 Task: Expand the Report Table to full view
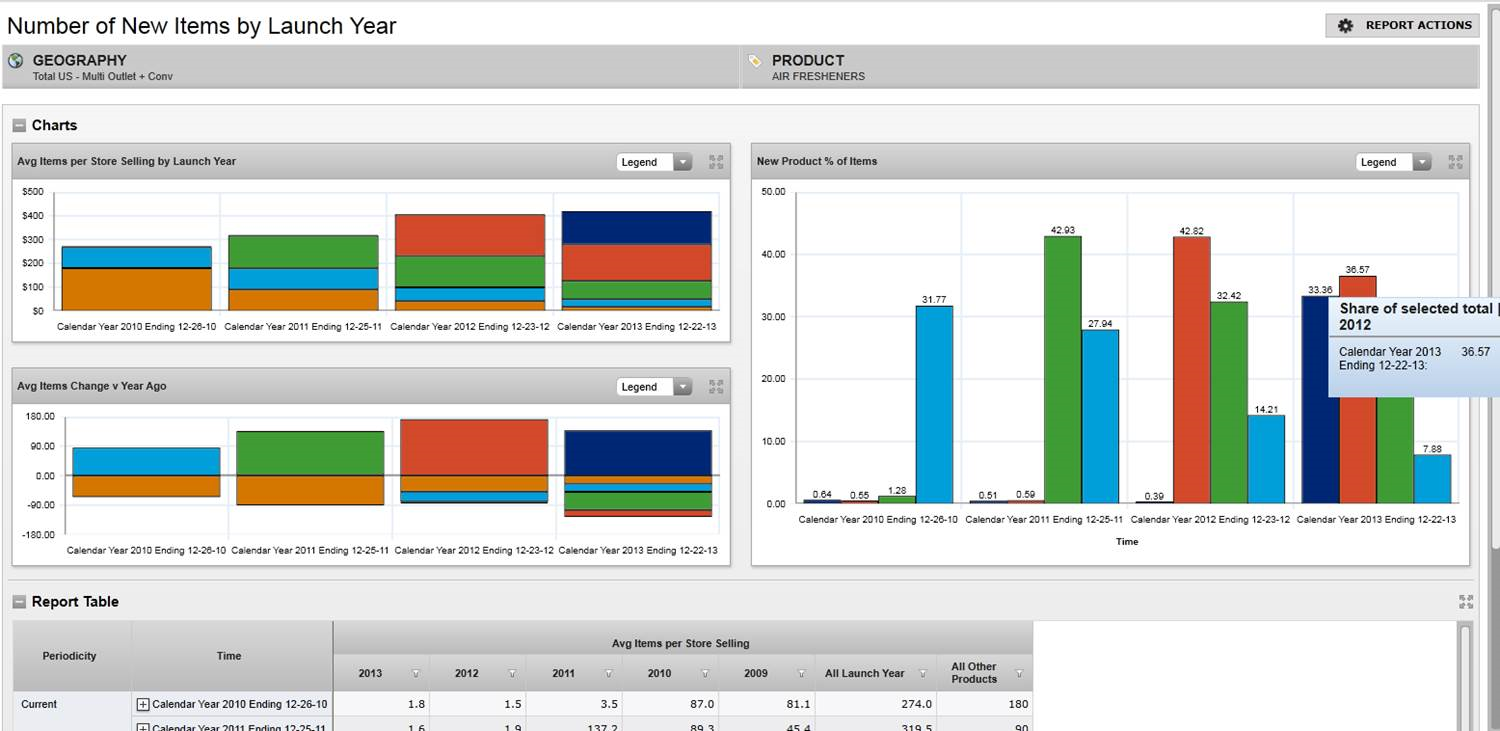pos(1466,602)
